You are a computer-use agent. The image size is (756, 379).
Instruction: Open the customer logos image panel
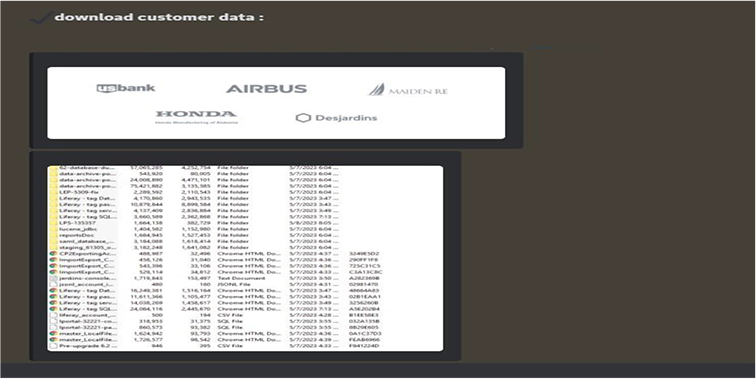tap(276, 103)
